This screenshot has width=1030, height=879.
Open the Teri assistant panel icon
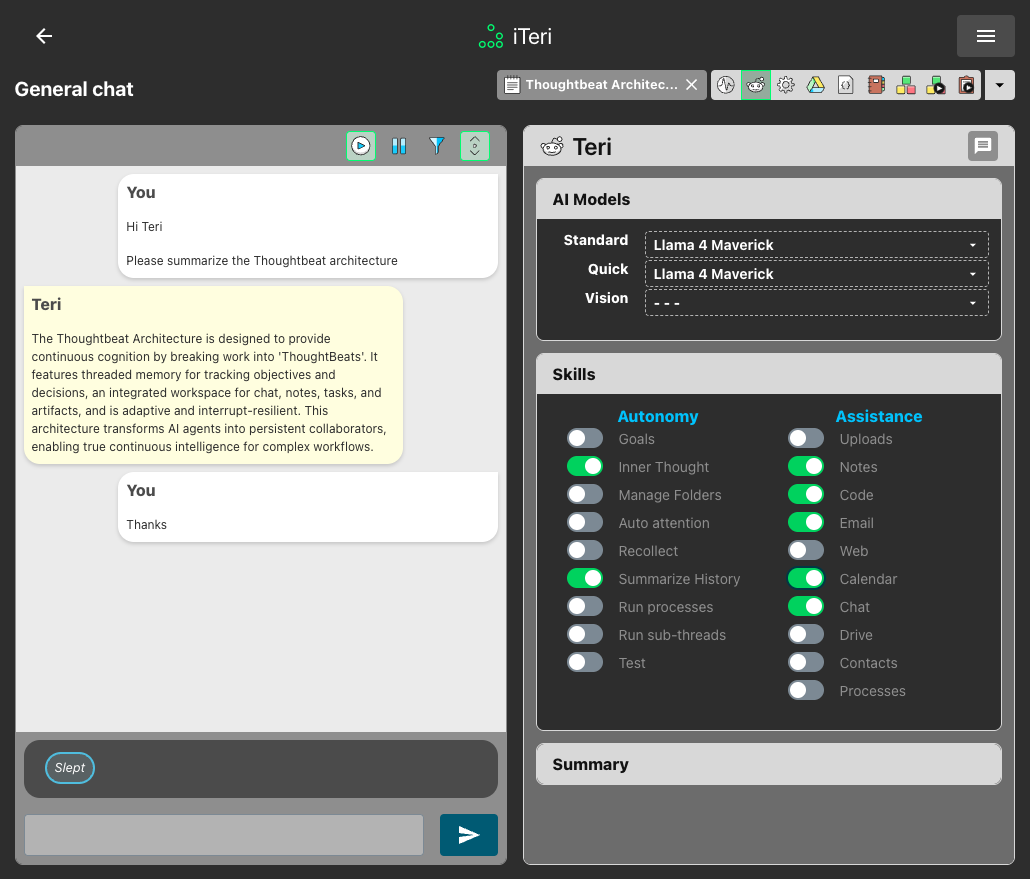click(x=756, y=85)
